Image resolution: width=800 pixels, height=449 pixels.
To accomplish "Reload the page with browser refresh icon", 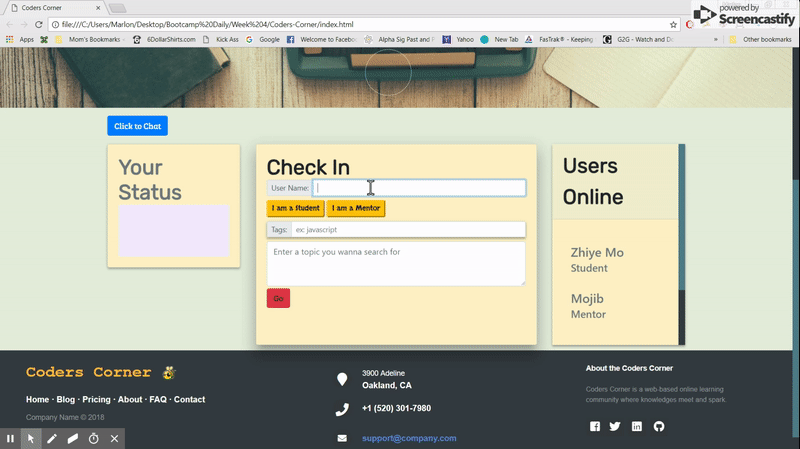I will pyautogui.click(x=38, y=24).
